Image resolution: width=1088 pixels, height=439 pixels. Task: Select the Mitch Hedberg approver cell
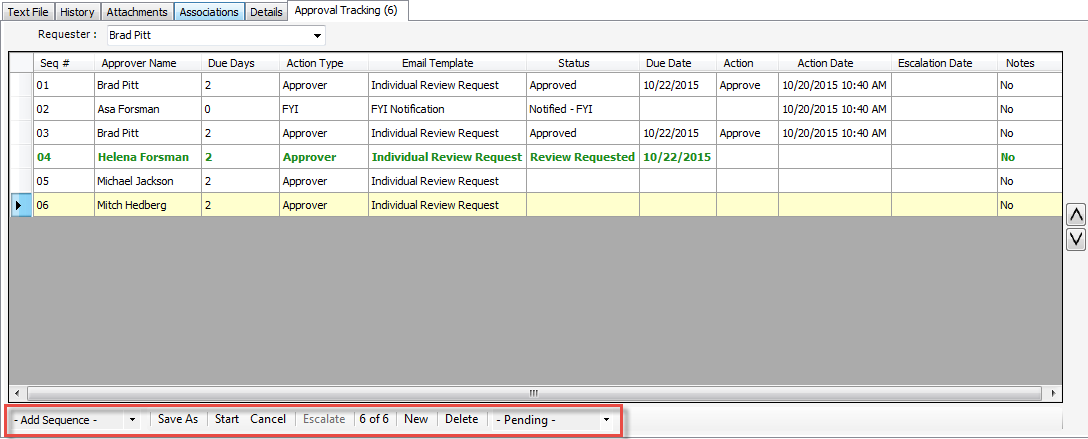[148, 205]
